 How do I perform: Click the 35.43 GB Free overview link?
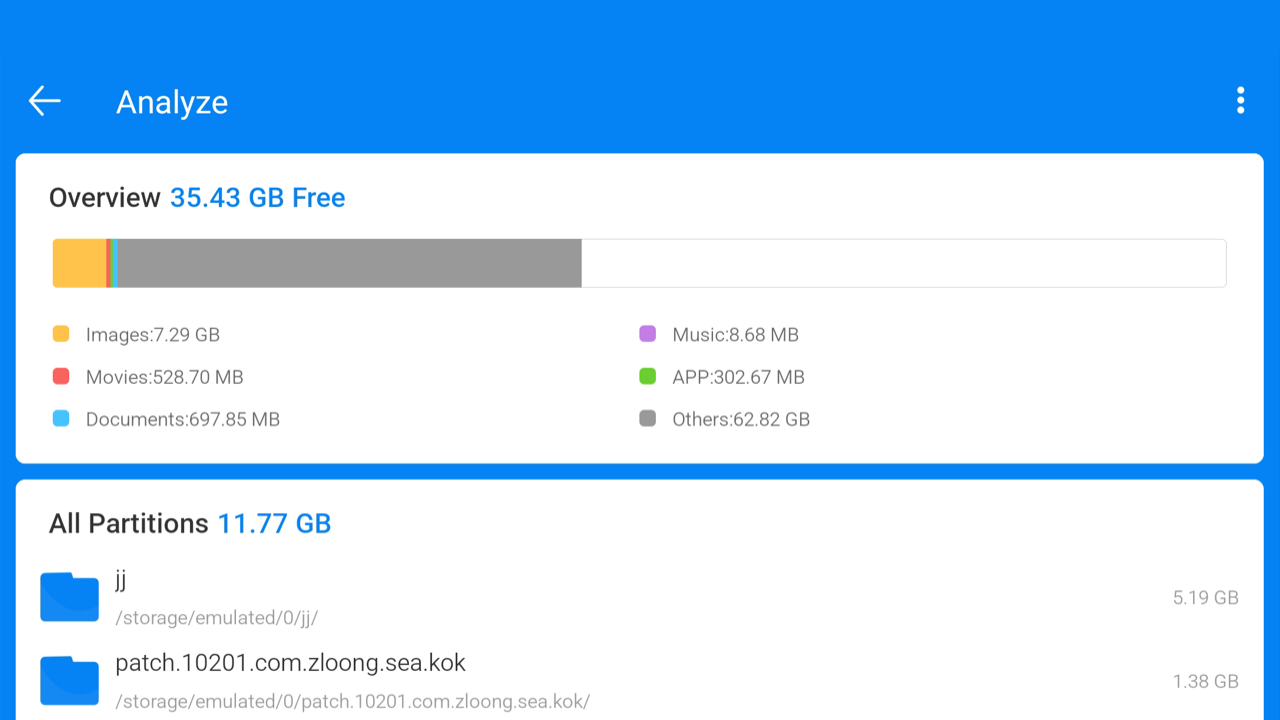pos(257,197)
